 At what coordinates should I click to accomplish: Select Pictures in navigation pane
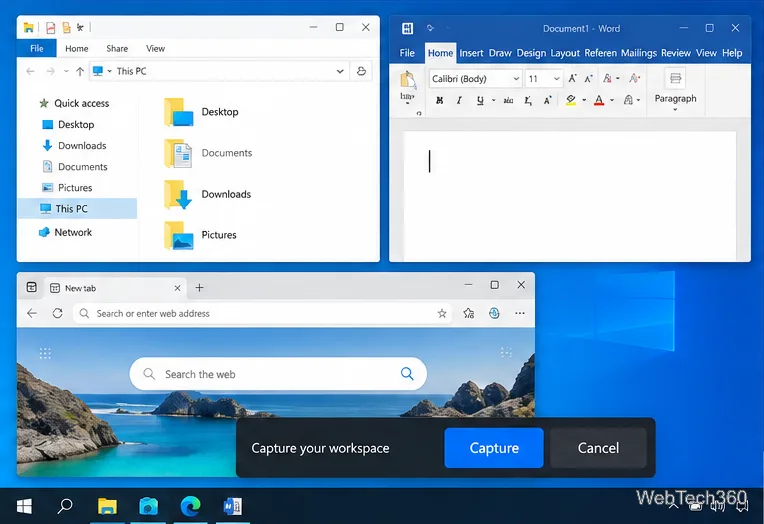[x=67, y=188]
